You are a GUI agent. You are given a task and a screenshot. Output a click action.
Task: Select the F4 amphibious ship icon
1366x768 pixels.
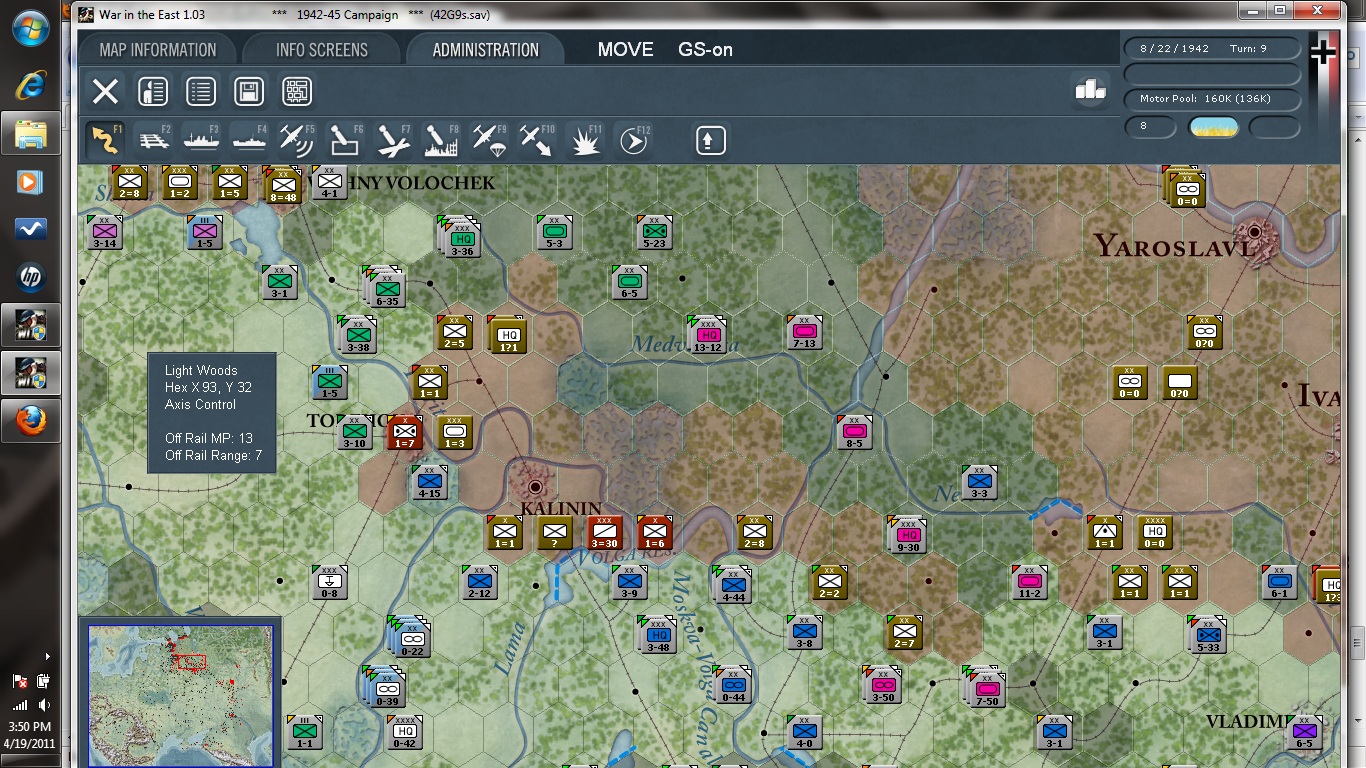249,140
